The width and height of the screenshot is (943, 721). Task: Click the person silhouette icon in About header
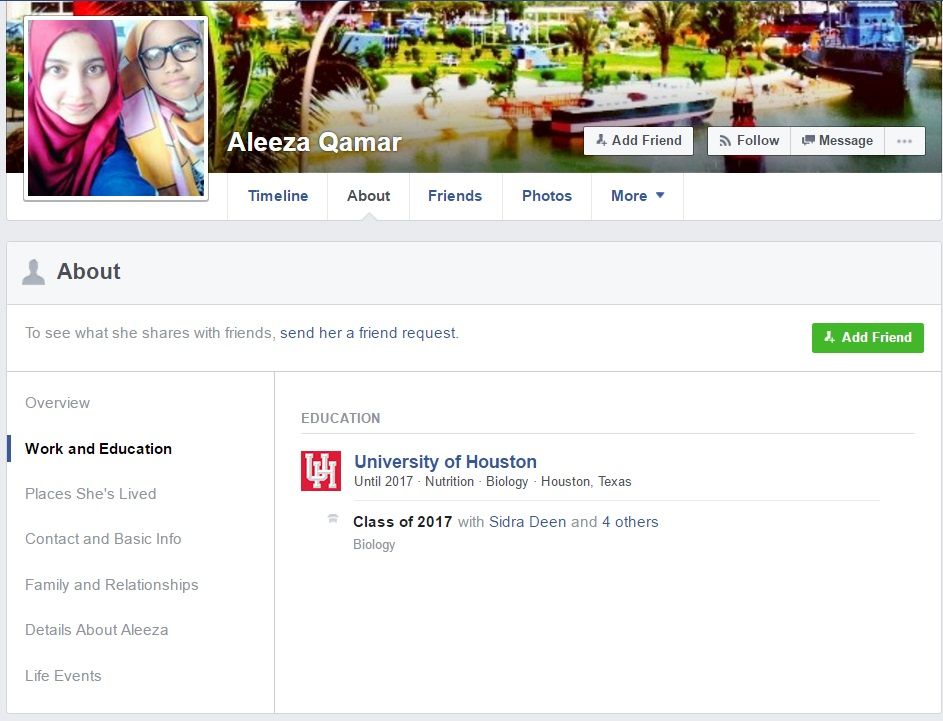[33, 270]
